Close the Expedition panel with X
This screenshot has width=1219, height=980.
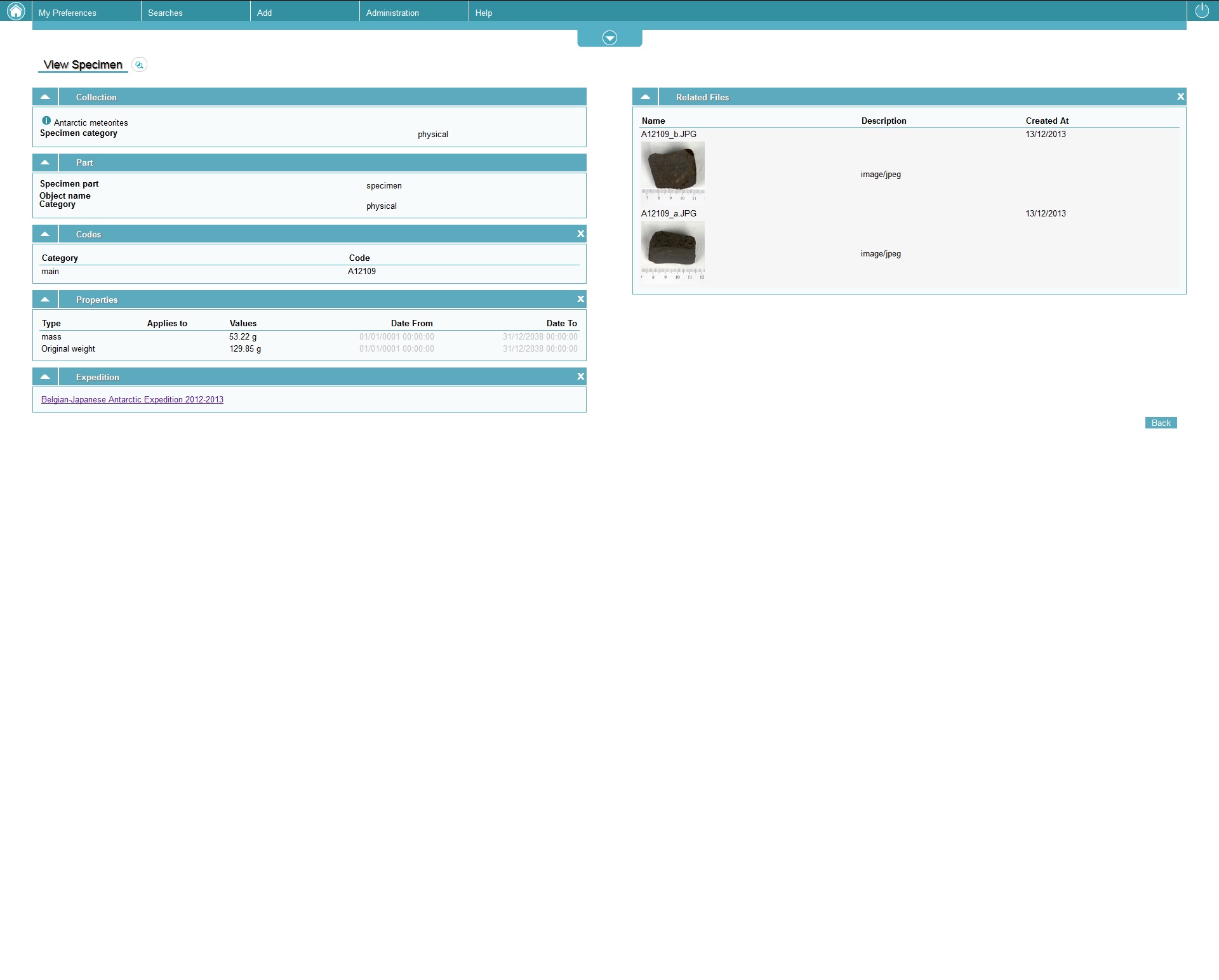point(580,377)
